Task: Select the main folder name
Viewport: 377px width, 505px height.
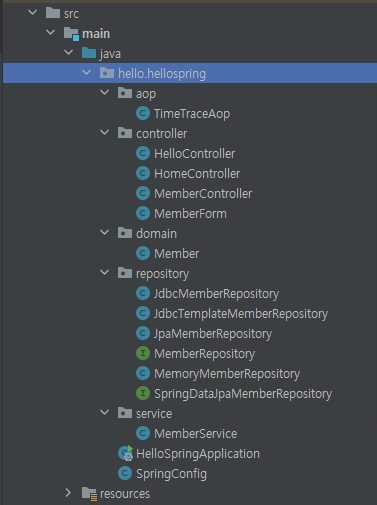Action: pyautogui.click(x=96, y=34)
